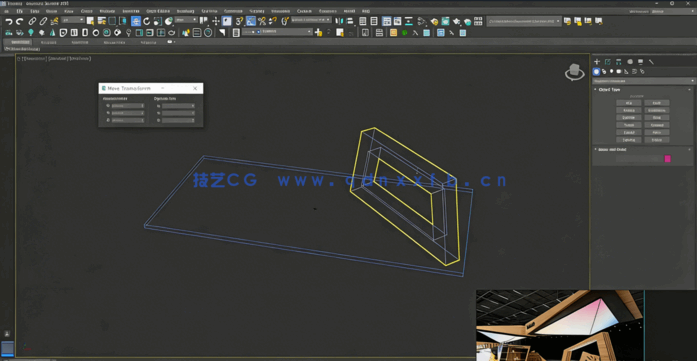Click the ViewCube in the viewport corner
697x361 pixels.
[575, 72]
